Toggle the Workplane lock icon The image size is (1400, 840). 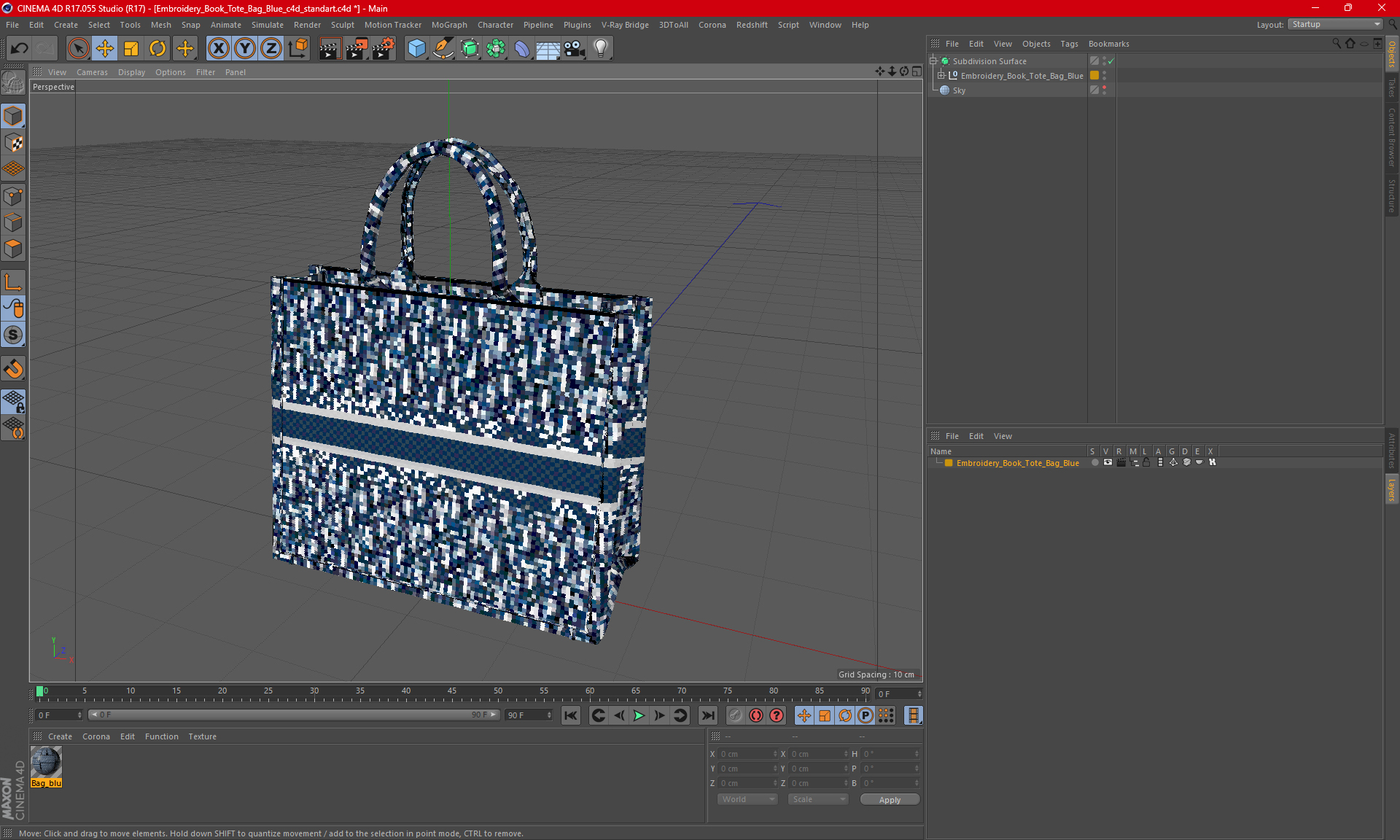pos(13,402)
